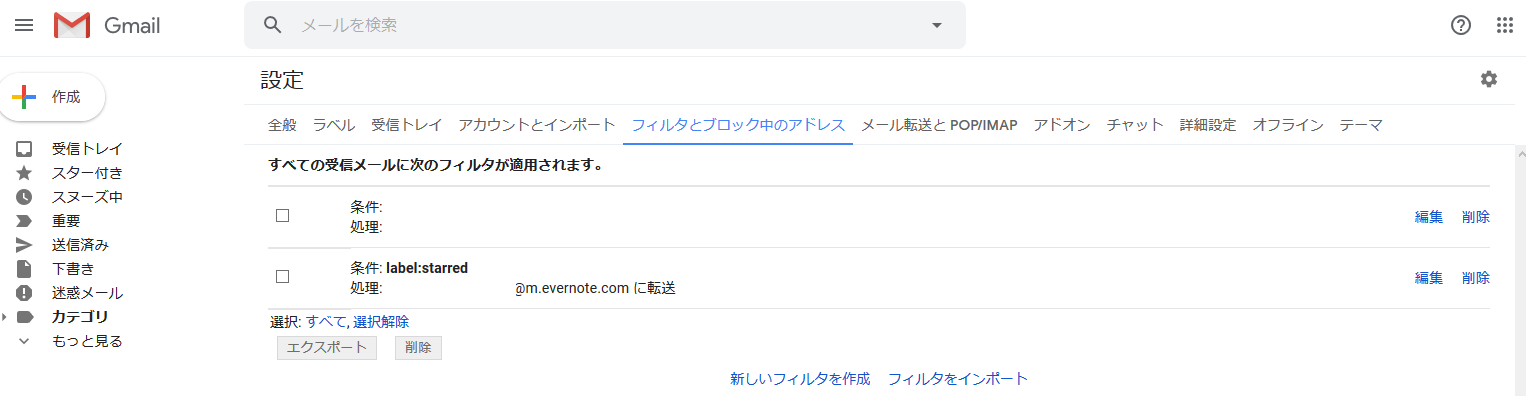Image resolution: width=1526 pixels, height=396 pixels.
Task: Click the clock icon beside スヌーズ中
Action: [x=24, y=197]
